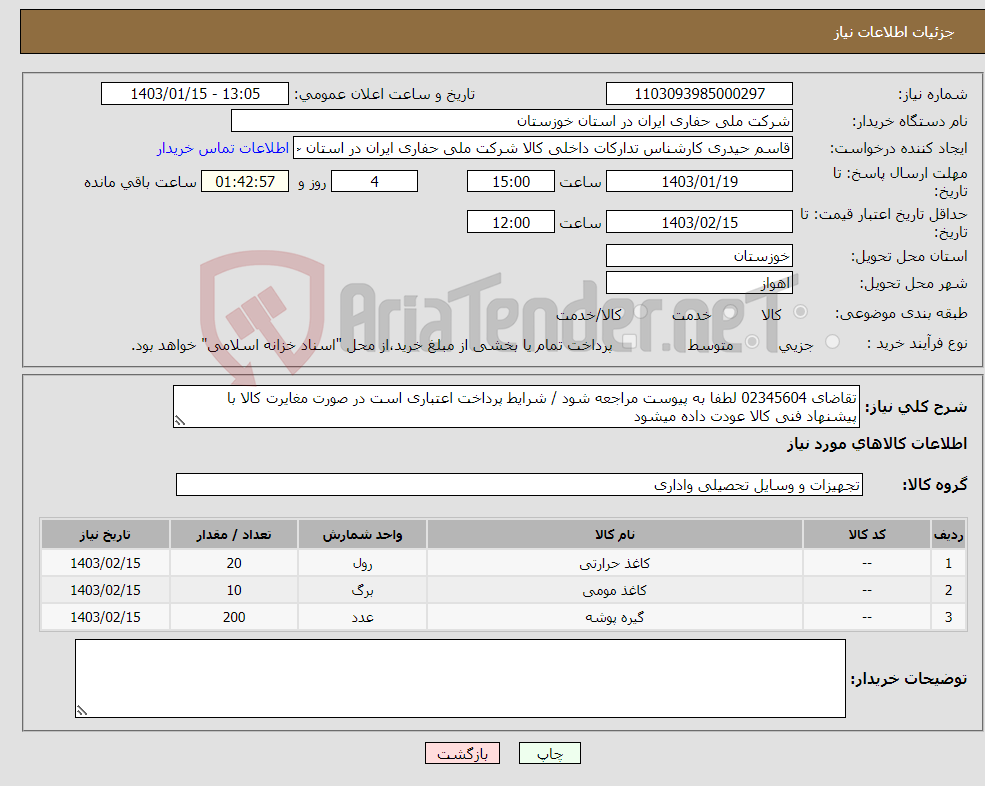The width and height of the screenshot is (985, 786).
Task: Click the remaining days field showing 4
Action: 374,182
